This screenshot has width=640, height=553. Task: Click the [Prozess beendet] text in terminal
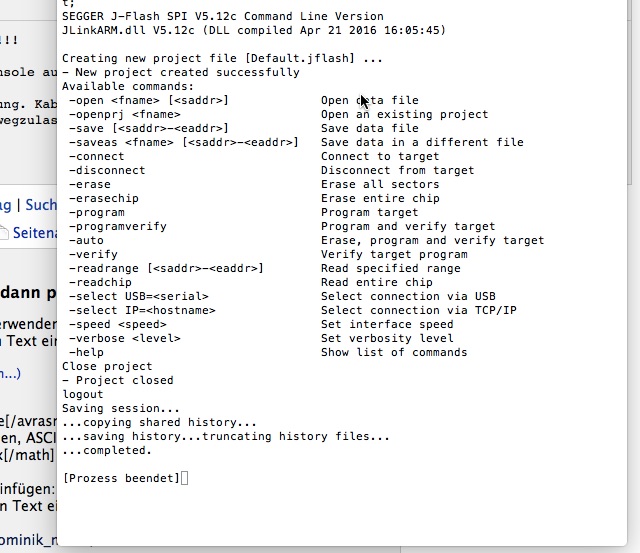pos(121,478)
